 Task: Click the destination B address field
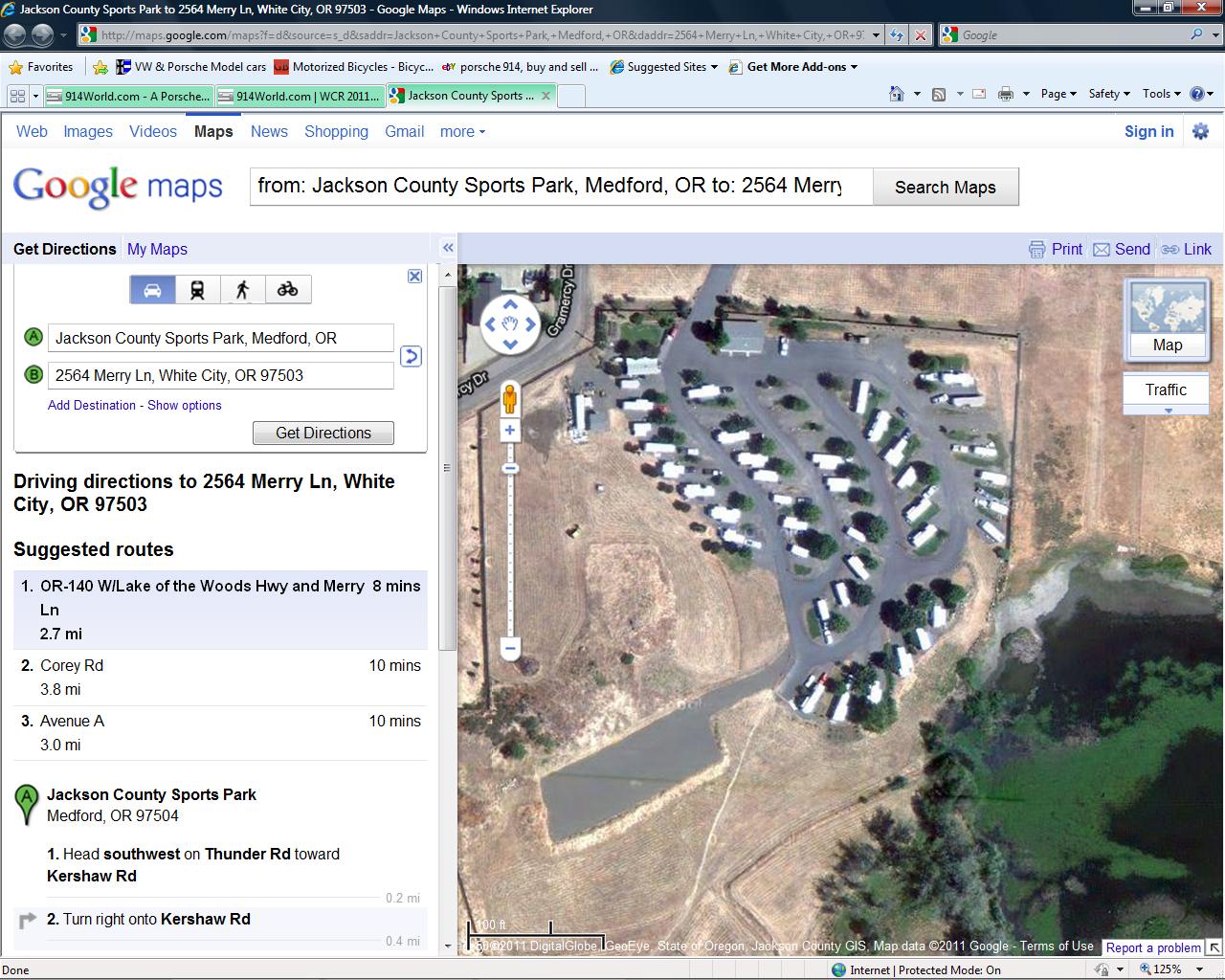coord(220,375)
